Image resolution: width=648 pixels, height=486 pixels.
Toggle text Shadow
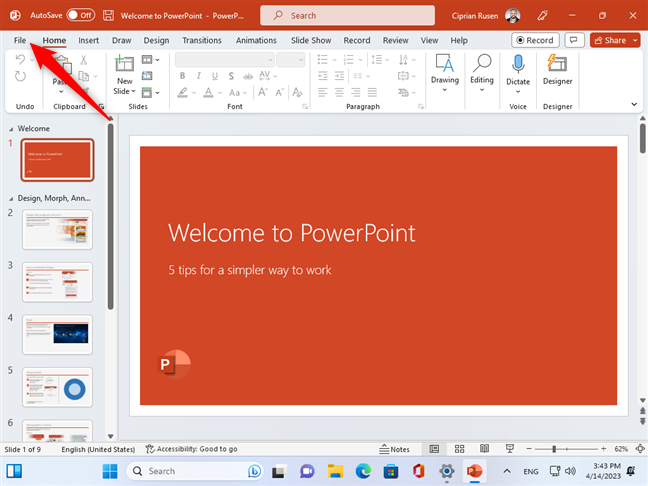pos(231,76)
